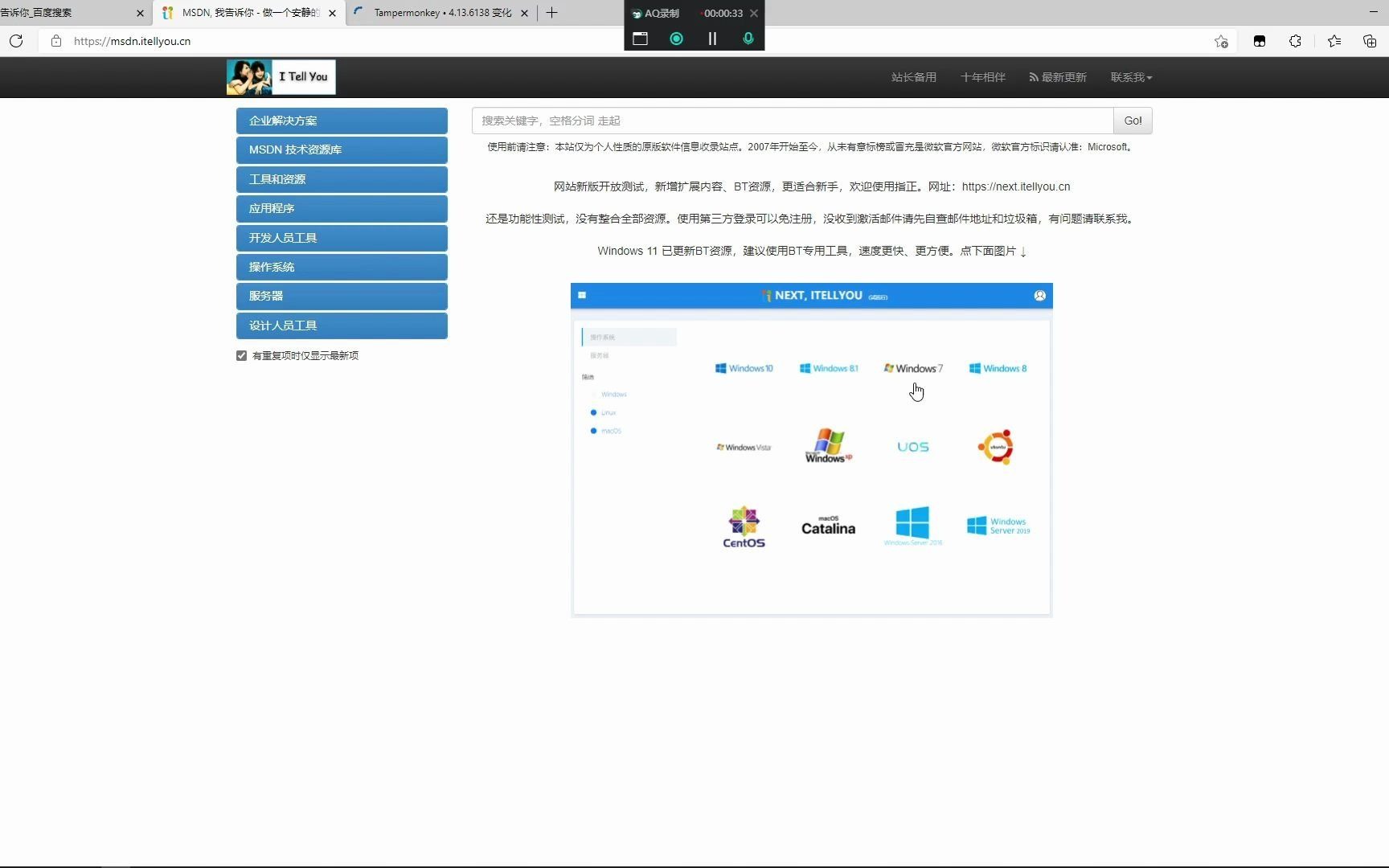
Task: Click the CentOS logo in preview
Action: pos(744,527)
